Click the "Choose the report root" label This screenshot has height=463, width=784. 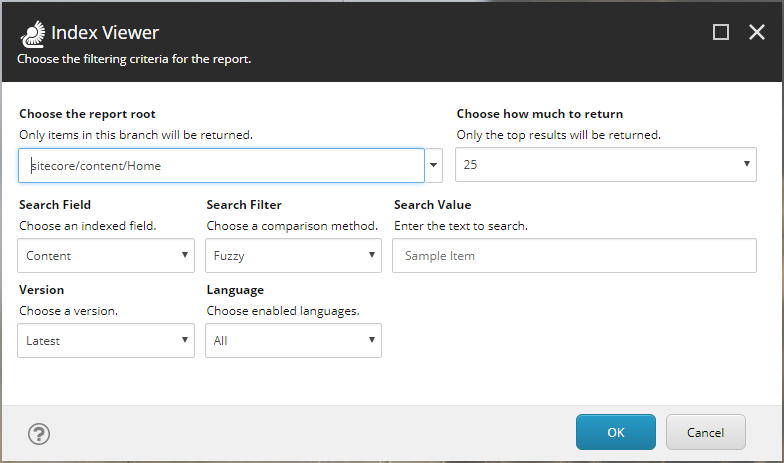click(87, 114)
